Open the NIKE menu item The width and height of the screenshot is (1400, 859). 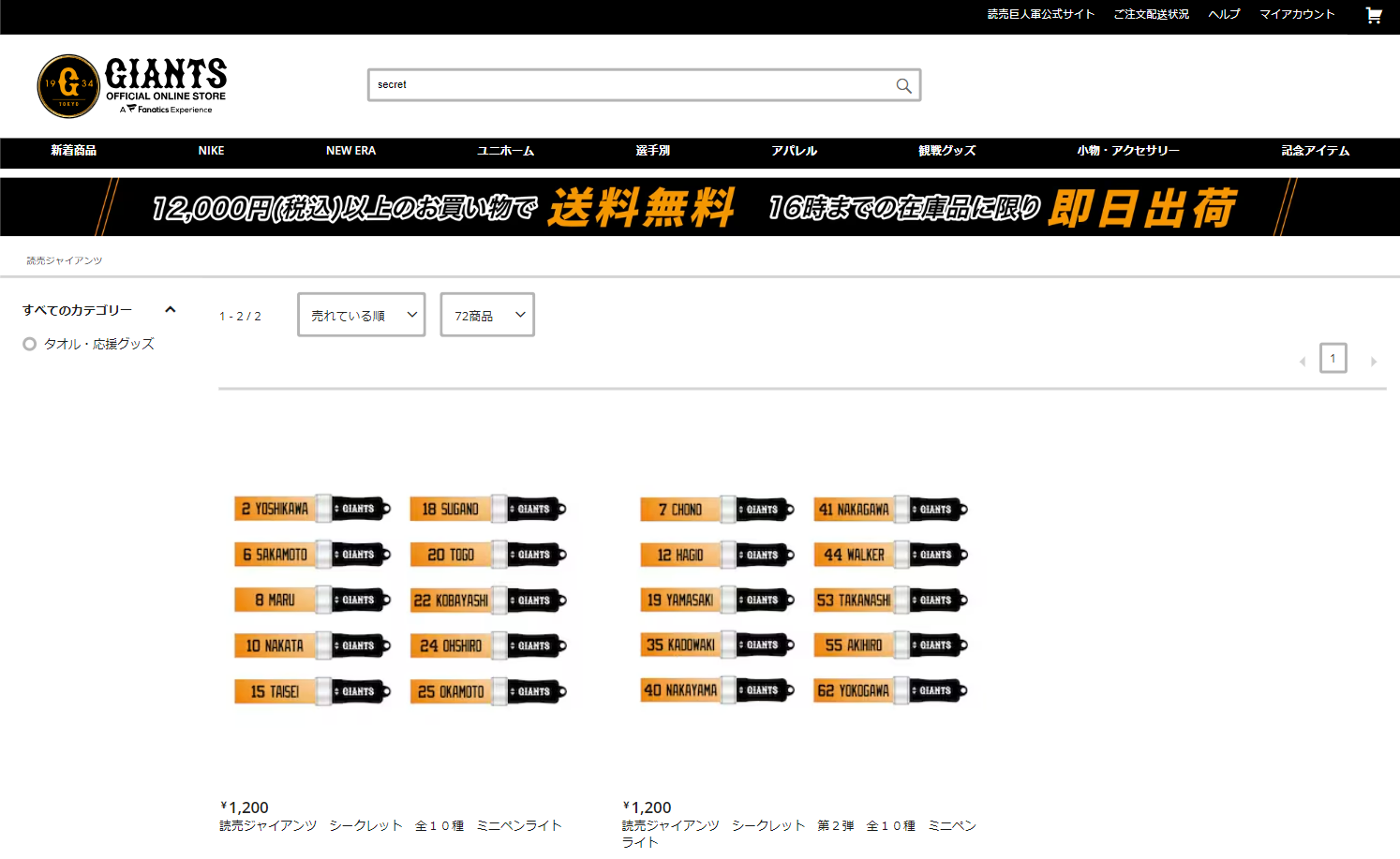[211, 151]
